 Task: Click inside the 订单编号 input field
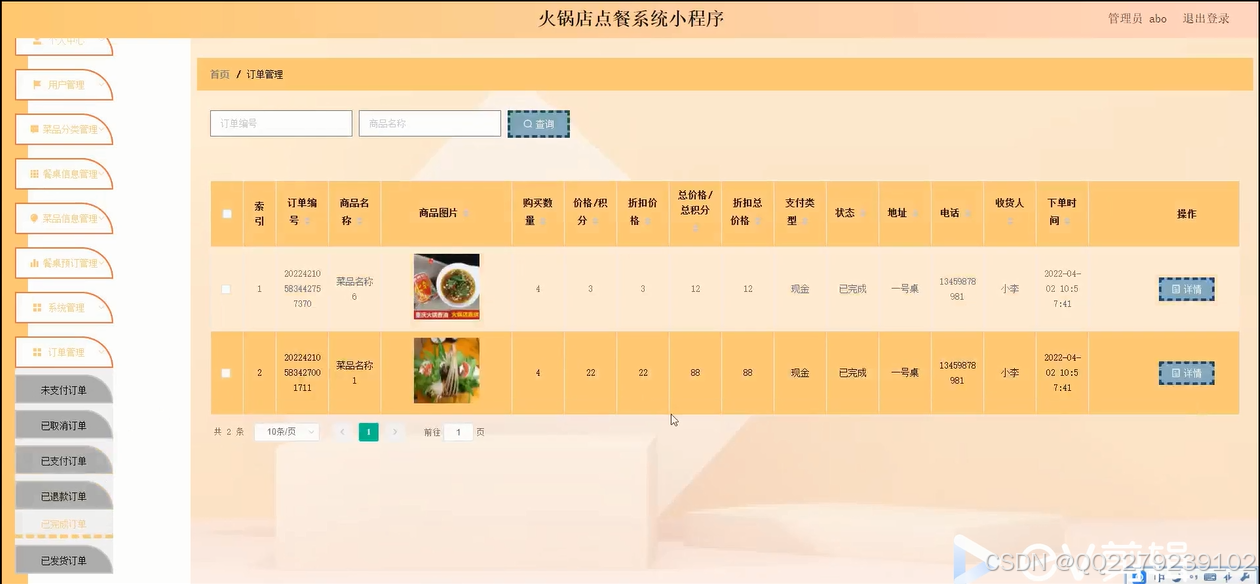[280, 123]
